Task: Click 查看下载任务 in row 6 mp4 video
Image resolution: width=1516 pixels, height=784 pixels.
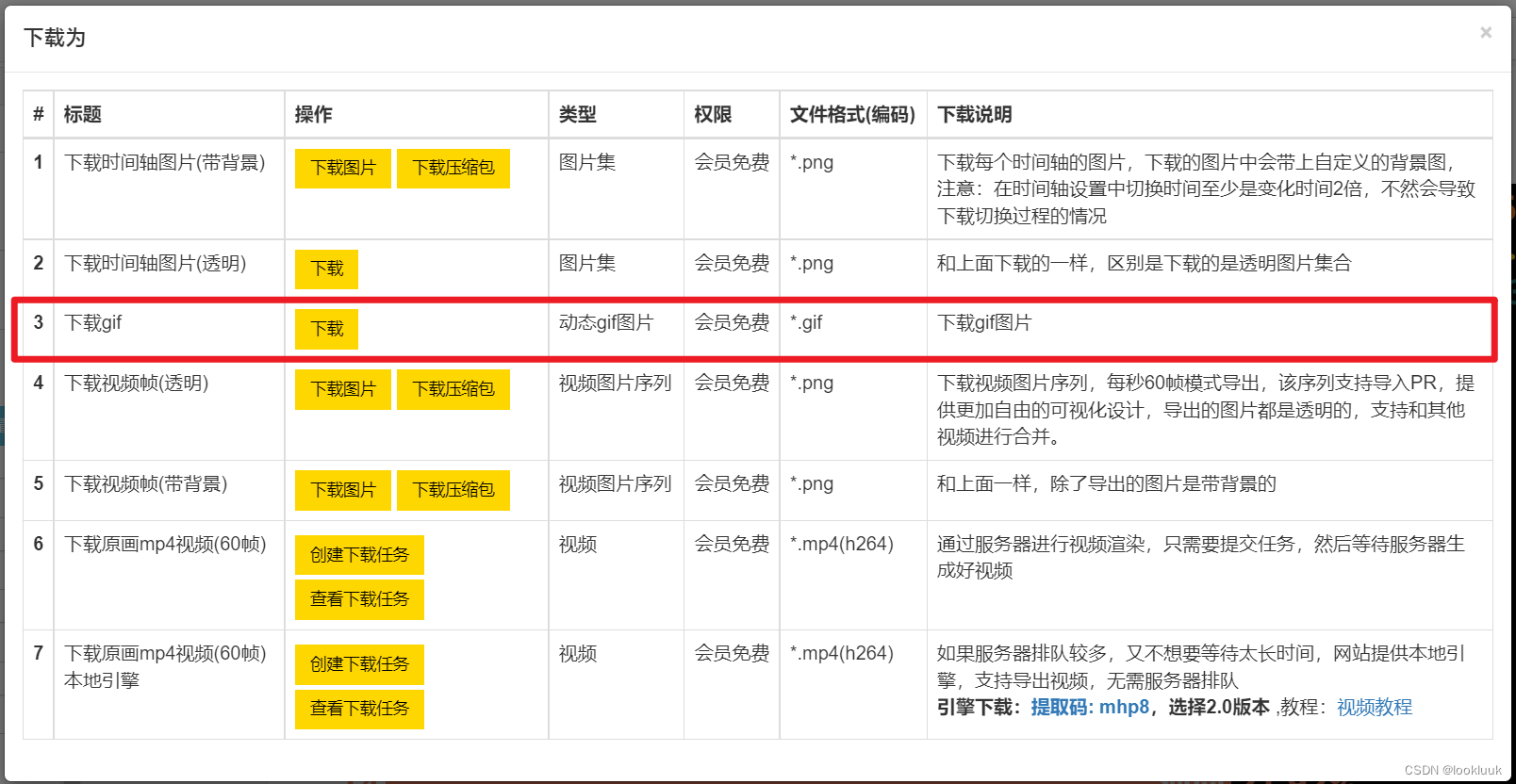Action: pos(359,599)
